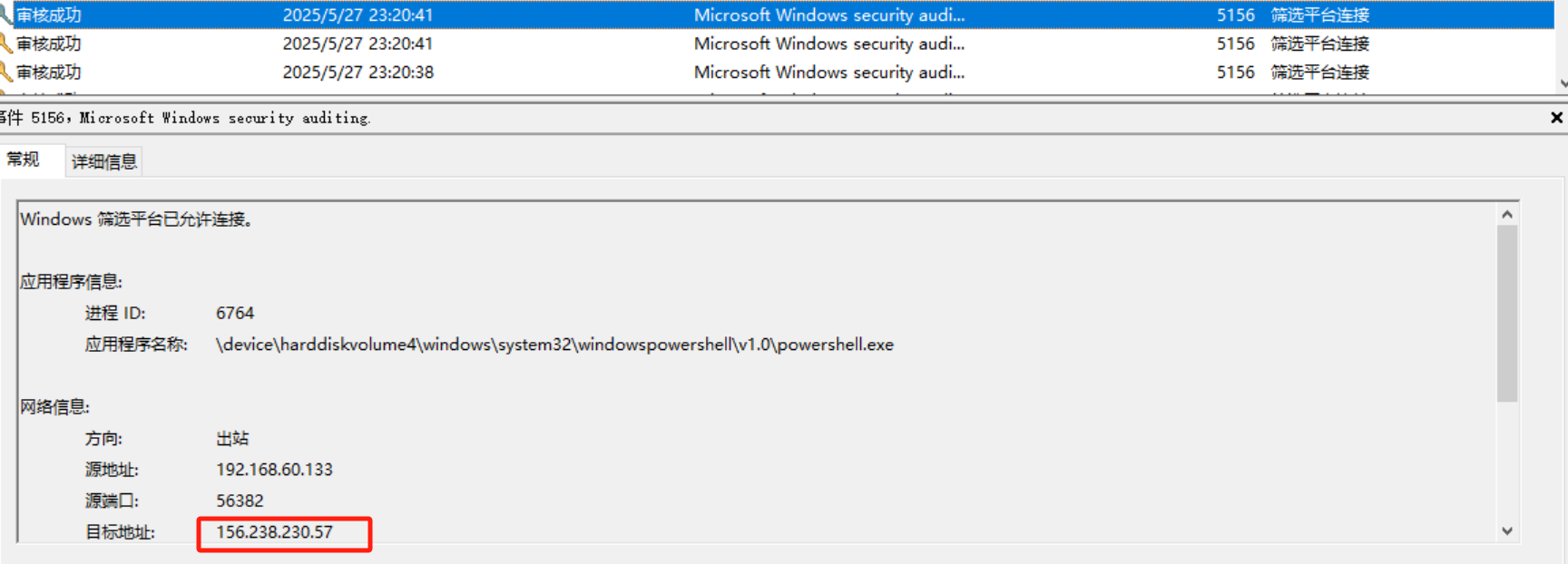Open the 详细信息 tab
Viewport: 1568px width, 564px height.
tap(104, 161)
